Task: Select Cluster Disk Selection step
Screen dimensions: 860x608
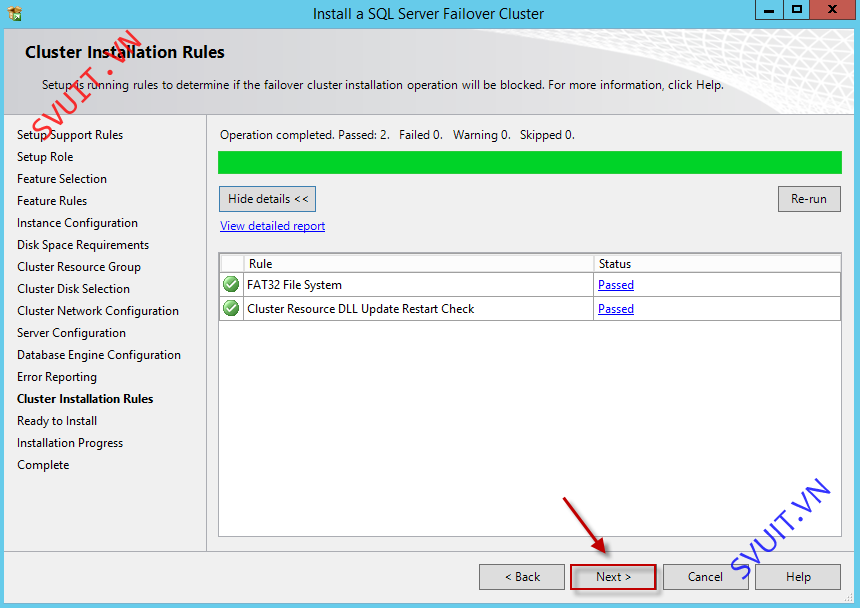Action: coord(73,289)
